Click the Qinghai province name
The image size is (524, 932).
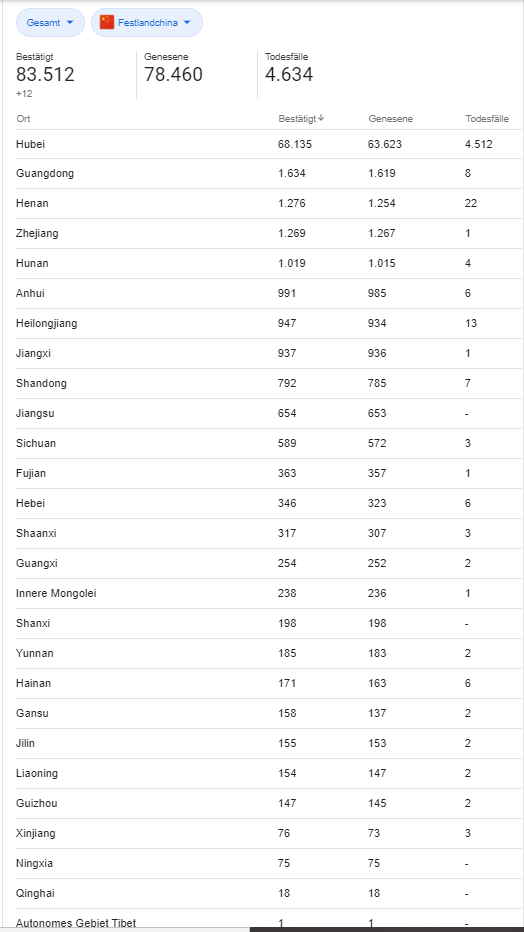(36, 893)
